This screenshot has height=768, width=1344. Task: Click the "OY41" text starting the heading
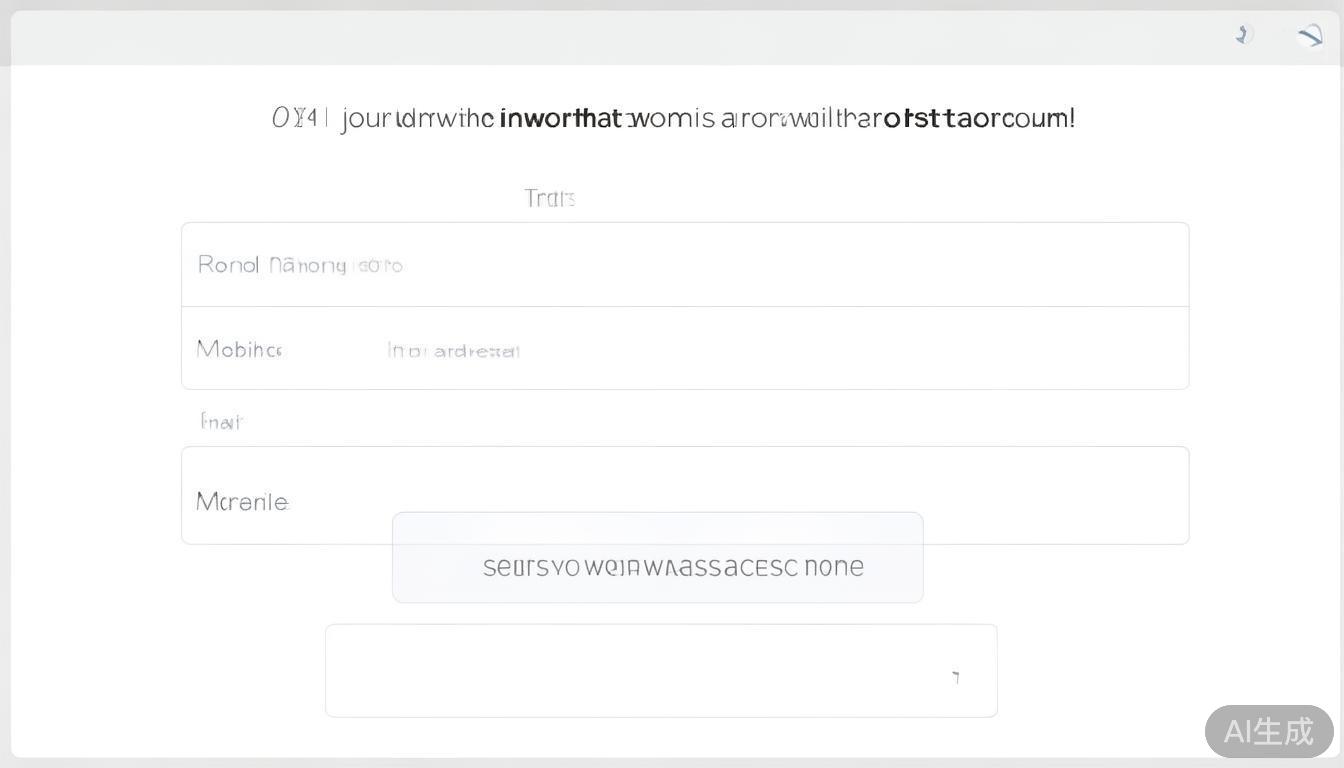point(298,119)
